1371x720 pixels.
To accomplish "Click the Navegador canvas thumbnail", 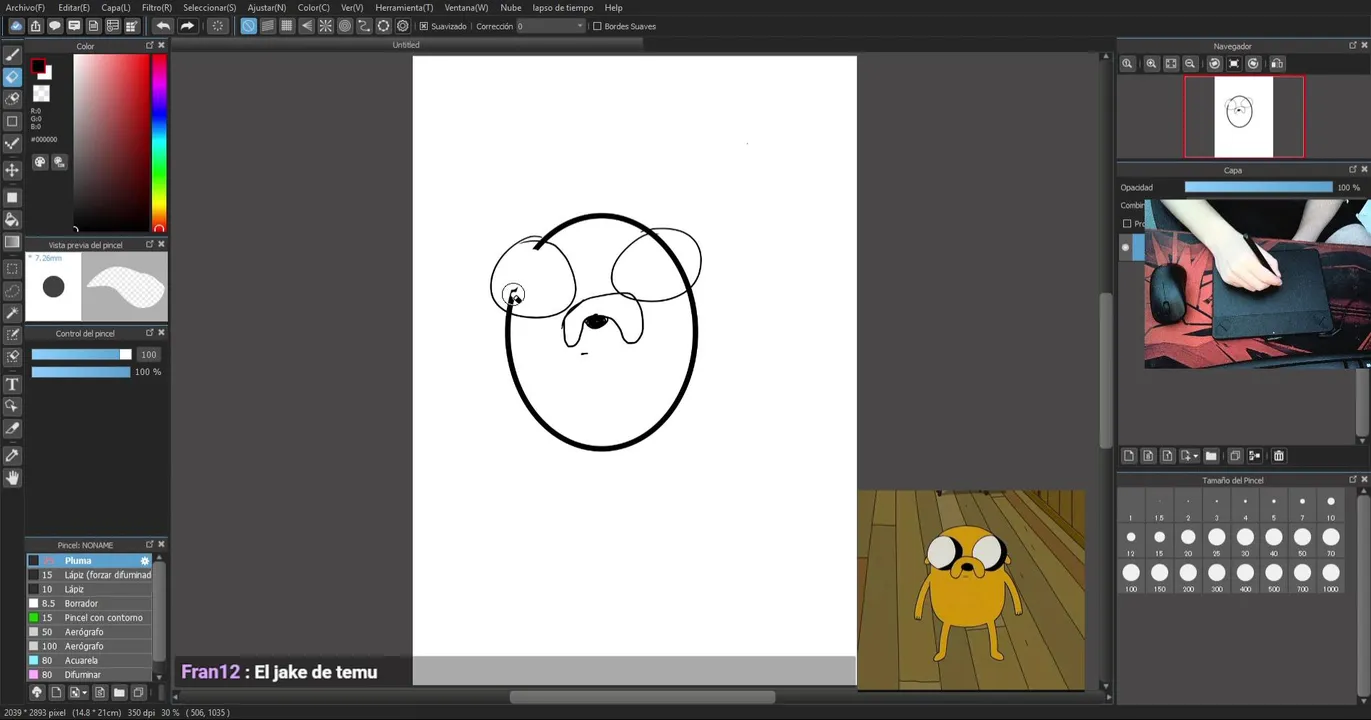I will coord(1244,117).
